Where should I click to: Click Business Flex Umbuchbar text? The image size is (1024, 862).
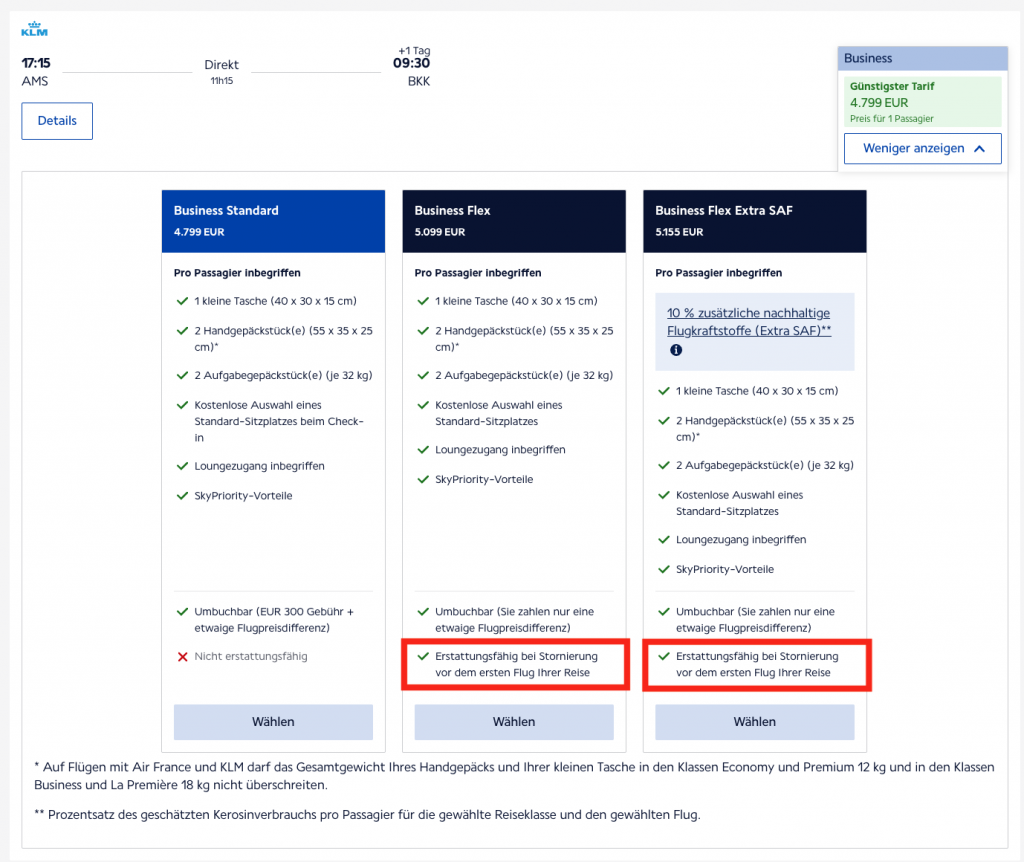[515, 620]
